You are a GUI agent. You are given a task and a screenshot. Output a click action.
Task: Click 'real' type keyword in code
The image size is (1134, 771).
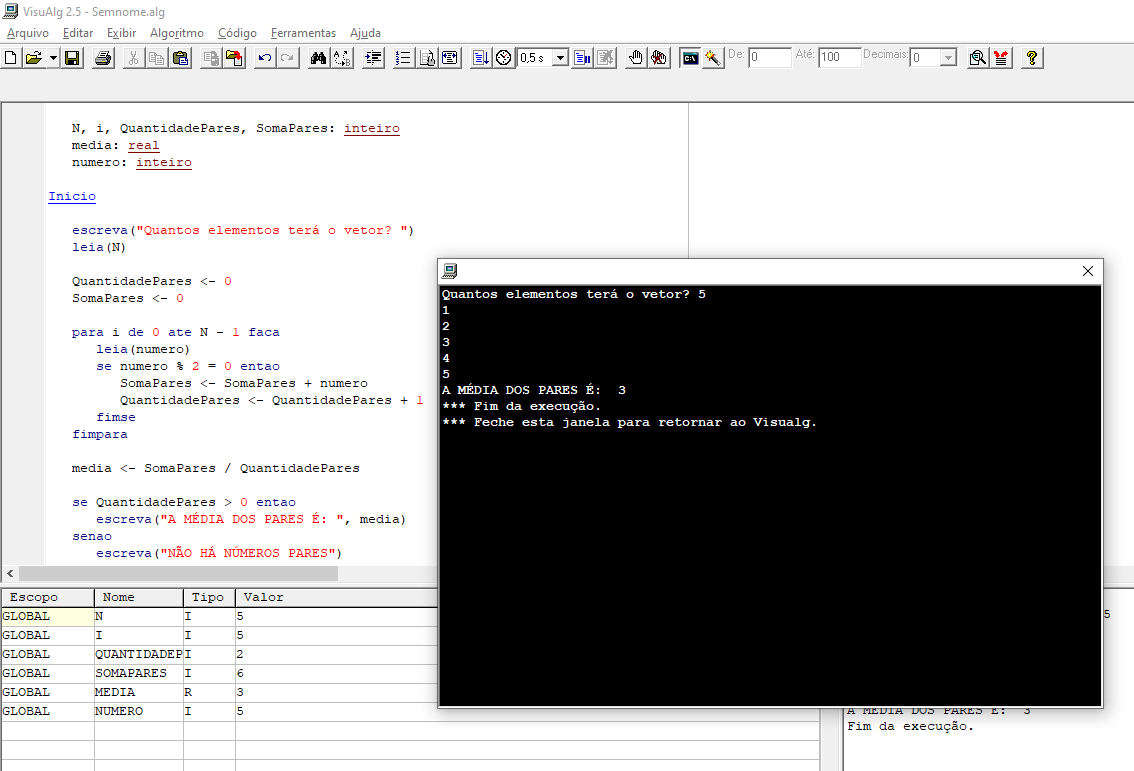144,145
